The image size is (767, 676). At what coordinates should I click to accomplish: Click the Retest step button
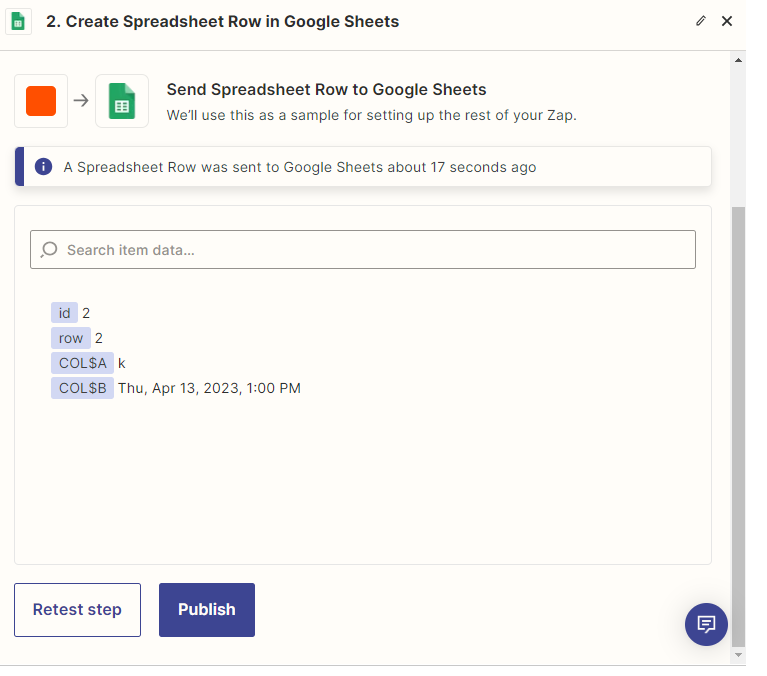pyautogui.click(x=77, y=610)
